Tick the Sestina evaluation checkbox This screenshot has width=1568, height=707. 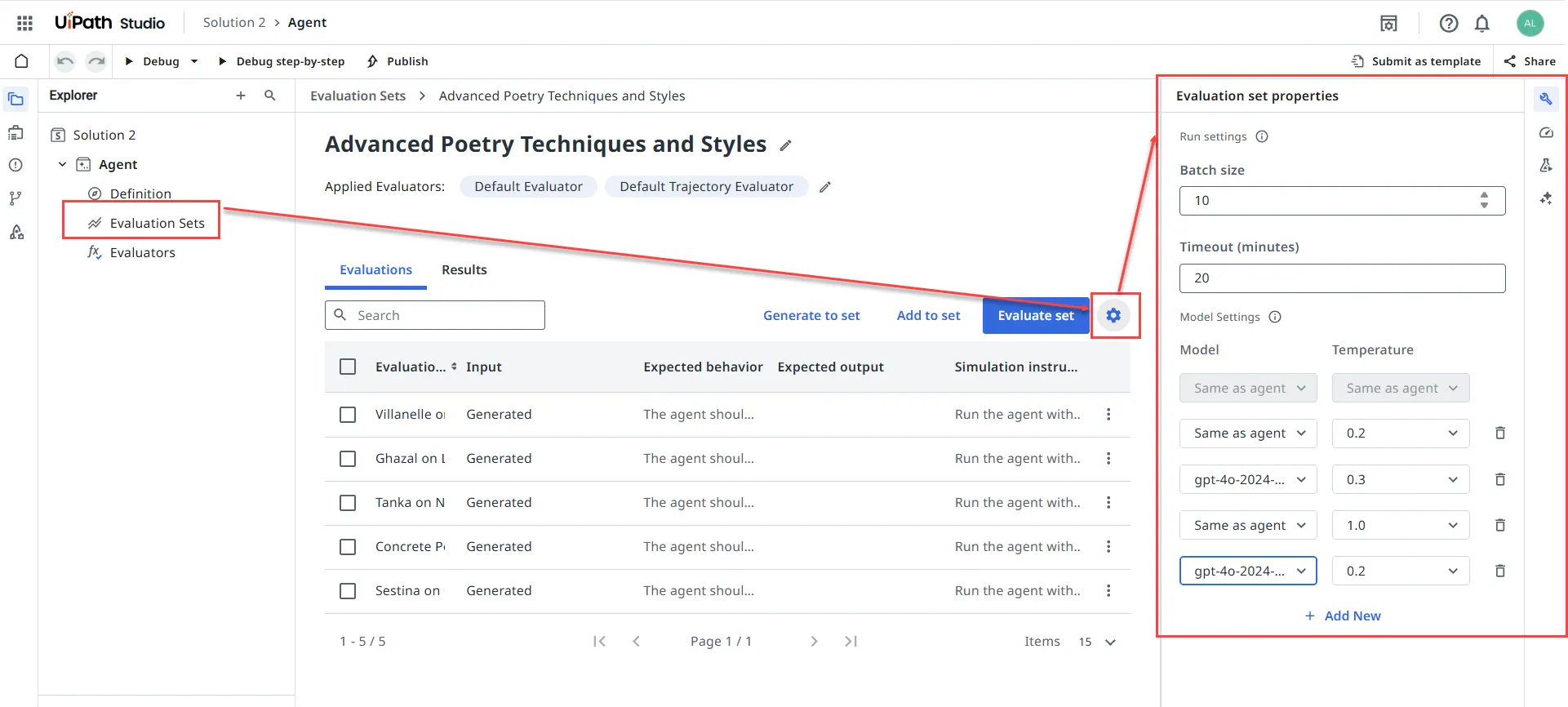tap(348, 591)
